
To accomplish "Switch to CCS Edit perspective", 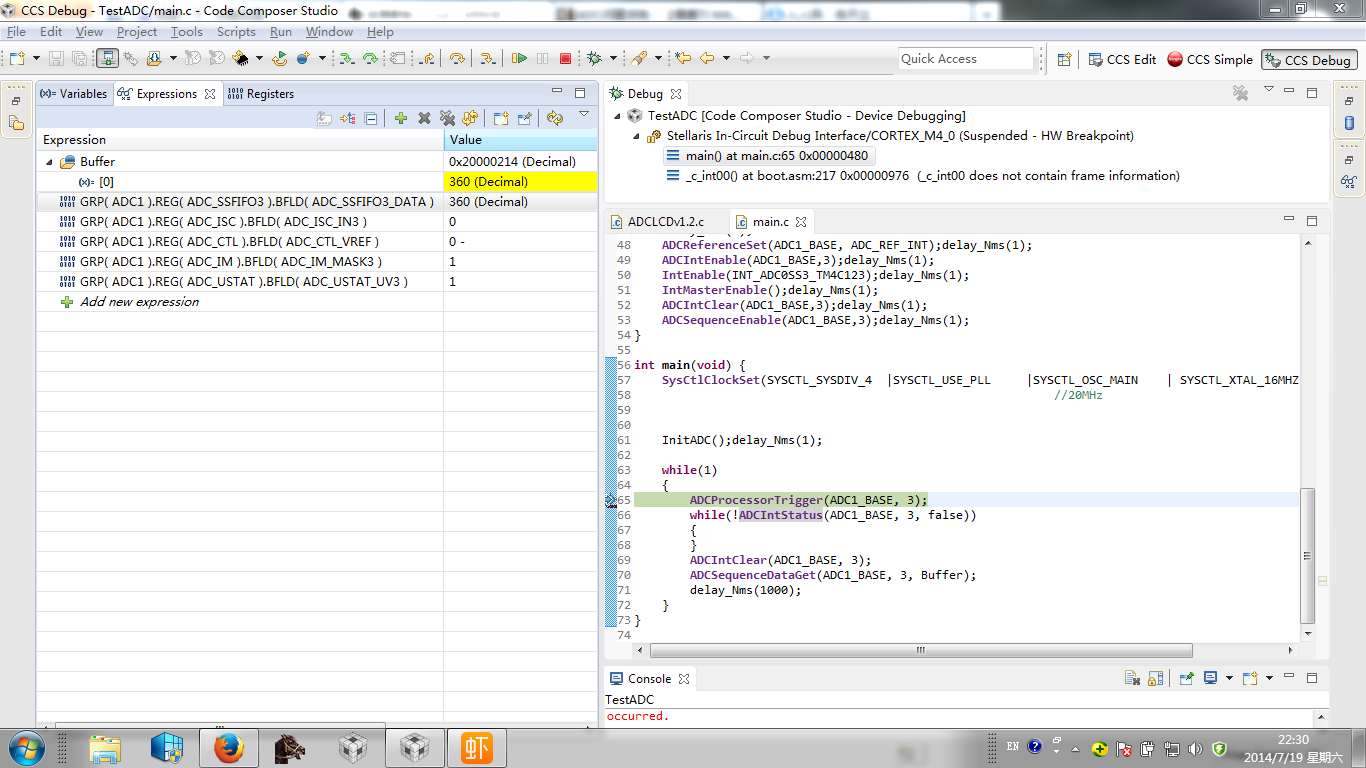I will [x=1122, y=60].
